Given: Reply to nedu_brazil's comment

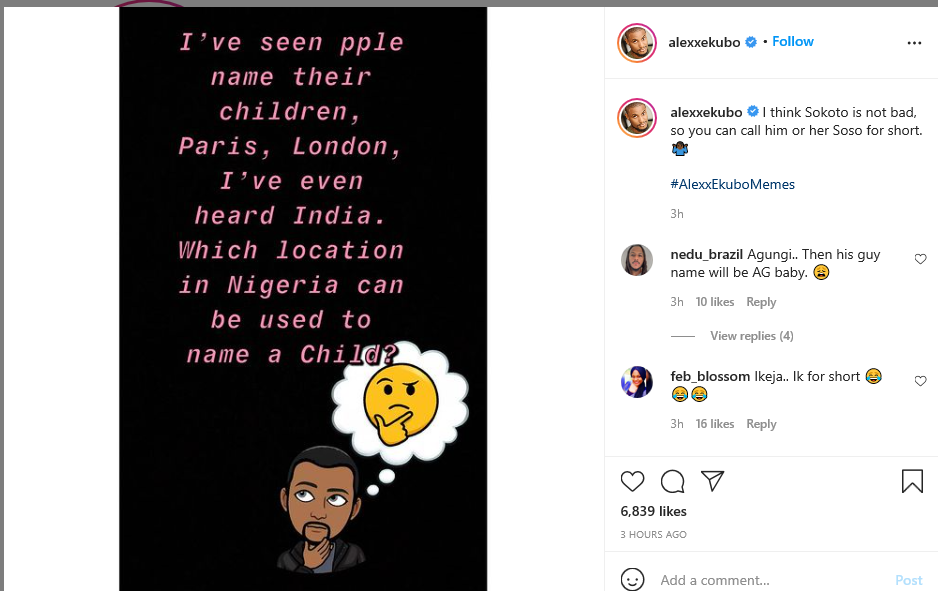Looking at the screenshot, I should [x=761, y=302].
